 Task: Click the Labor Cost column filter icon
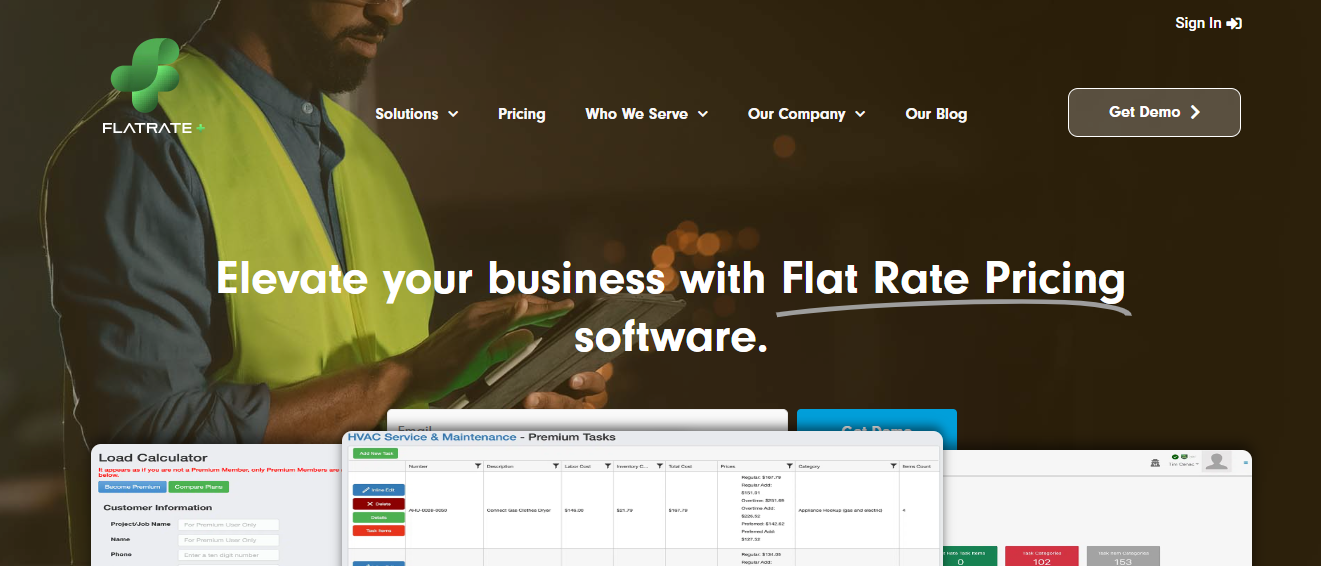click(607, 466)
